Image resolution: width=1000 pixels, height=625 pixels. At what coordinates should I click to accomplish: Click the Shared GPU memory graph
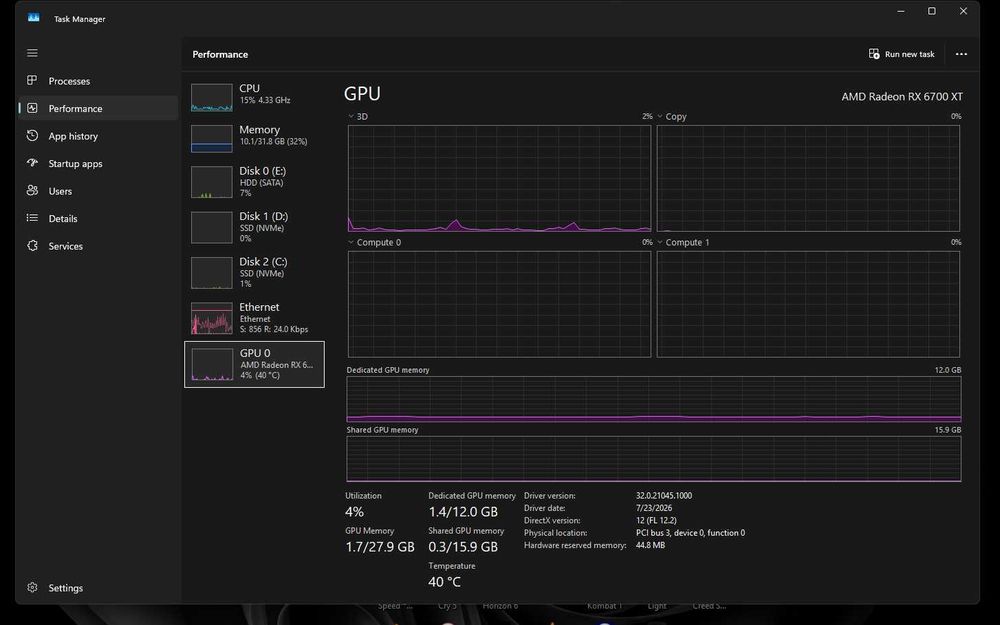point(654,459)
